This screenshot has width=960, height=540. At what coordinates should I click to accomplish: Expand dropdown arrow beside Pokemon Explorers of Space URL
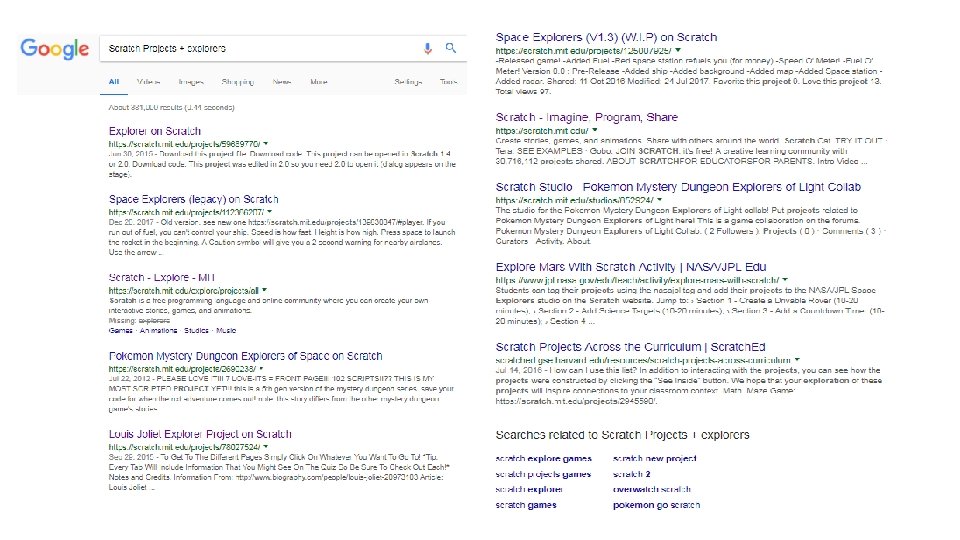pyautogui.click(x=261, y=369)
